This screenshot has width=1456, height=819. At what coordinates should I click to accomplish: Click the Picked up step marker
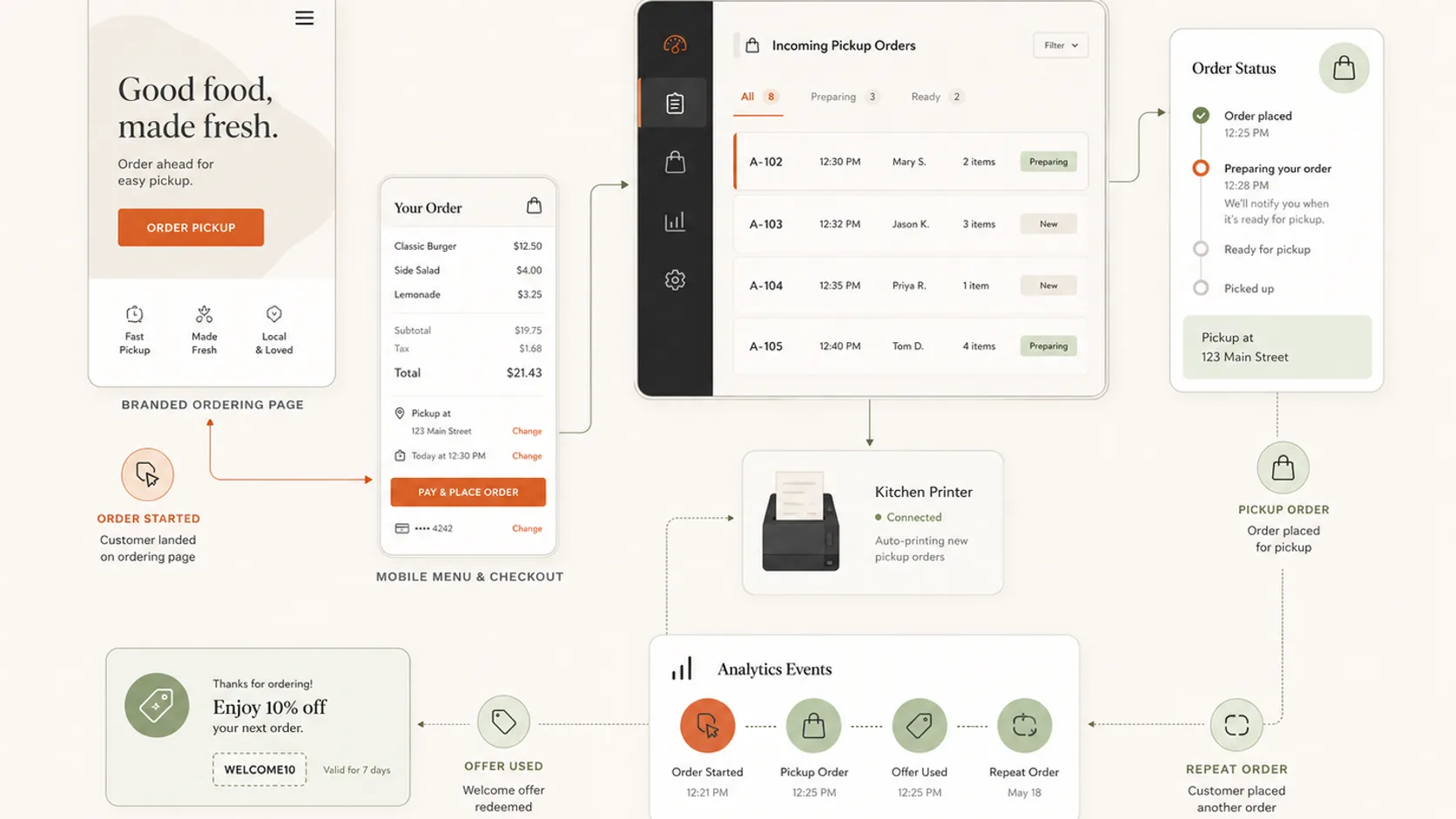[x=1201, y=288]
